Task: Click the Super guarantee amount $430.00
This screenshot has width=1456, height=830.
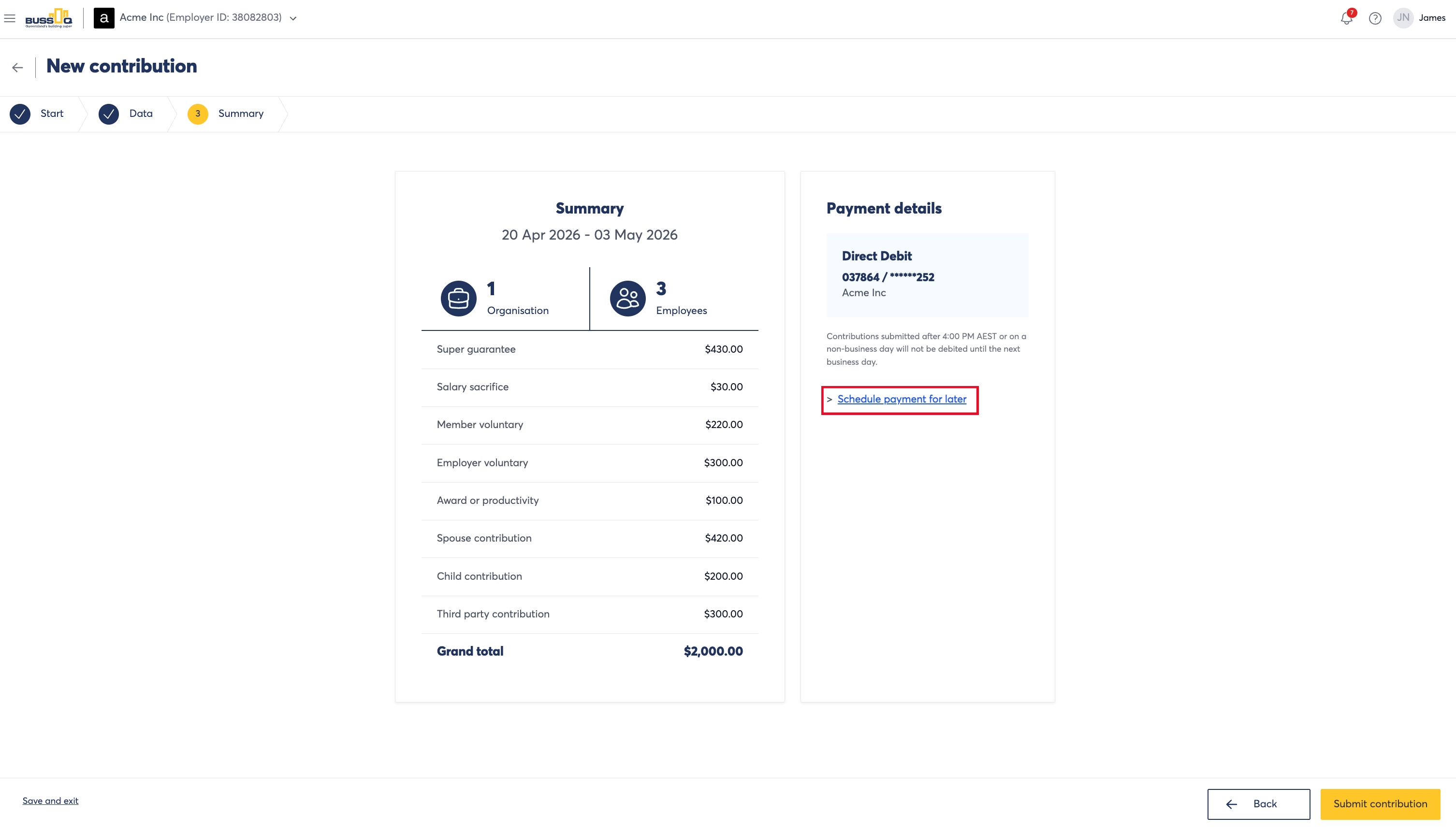Action: click(723, 349)
